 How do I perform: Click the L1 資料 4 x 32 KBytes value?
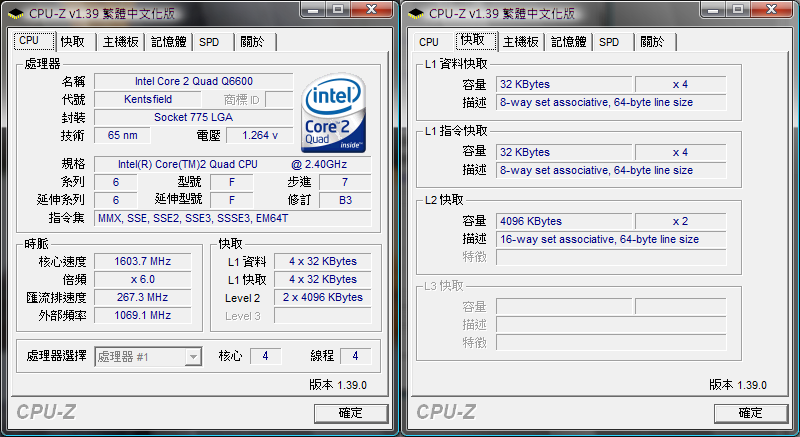[322, 262]
